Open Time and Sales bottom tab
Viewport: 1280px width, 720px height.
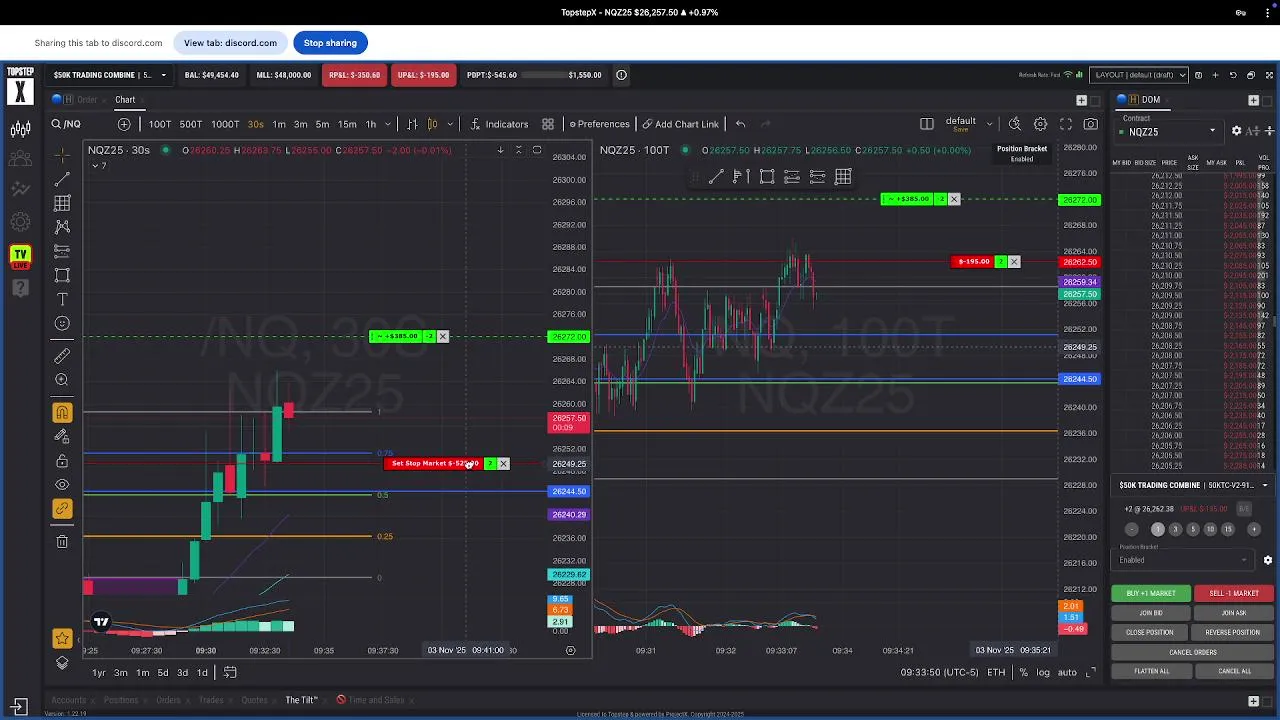pos(376,700)
